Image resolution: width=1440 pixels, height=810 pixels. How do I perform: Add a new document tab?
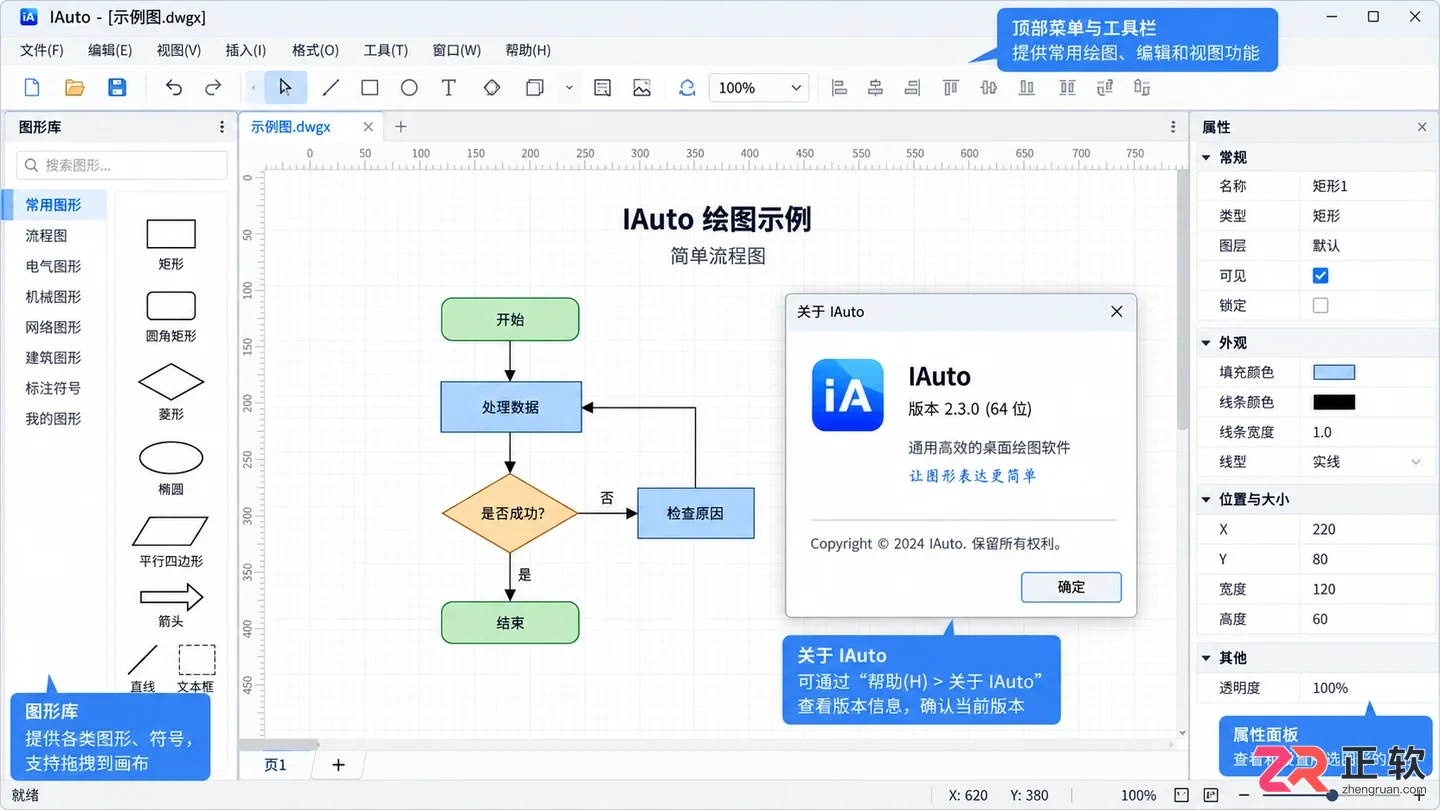(401, 127)
